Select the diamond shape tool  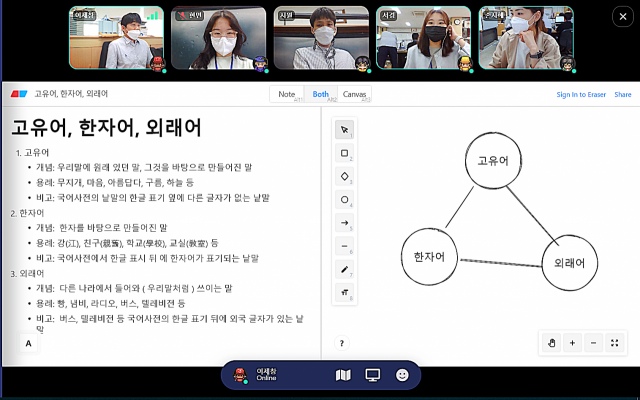pyautogui.click(x=344, y=176)
